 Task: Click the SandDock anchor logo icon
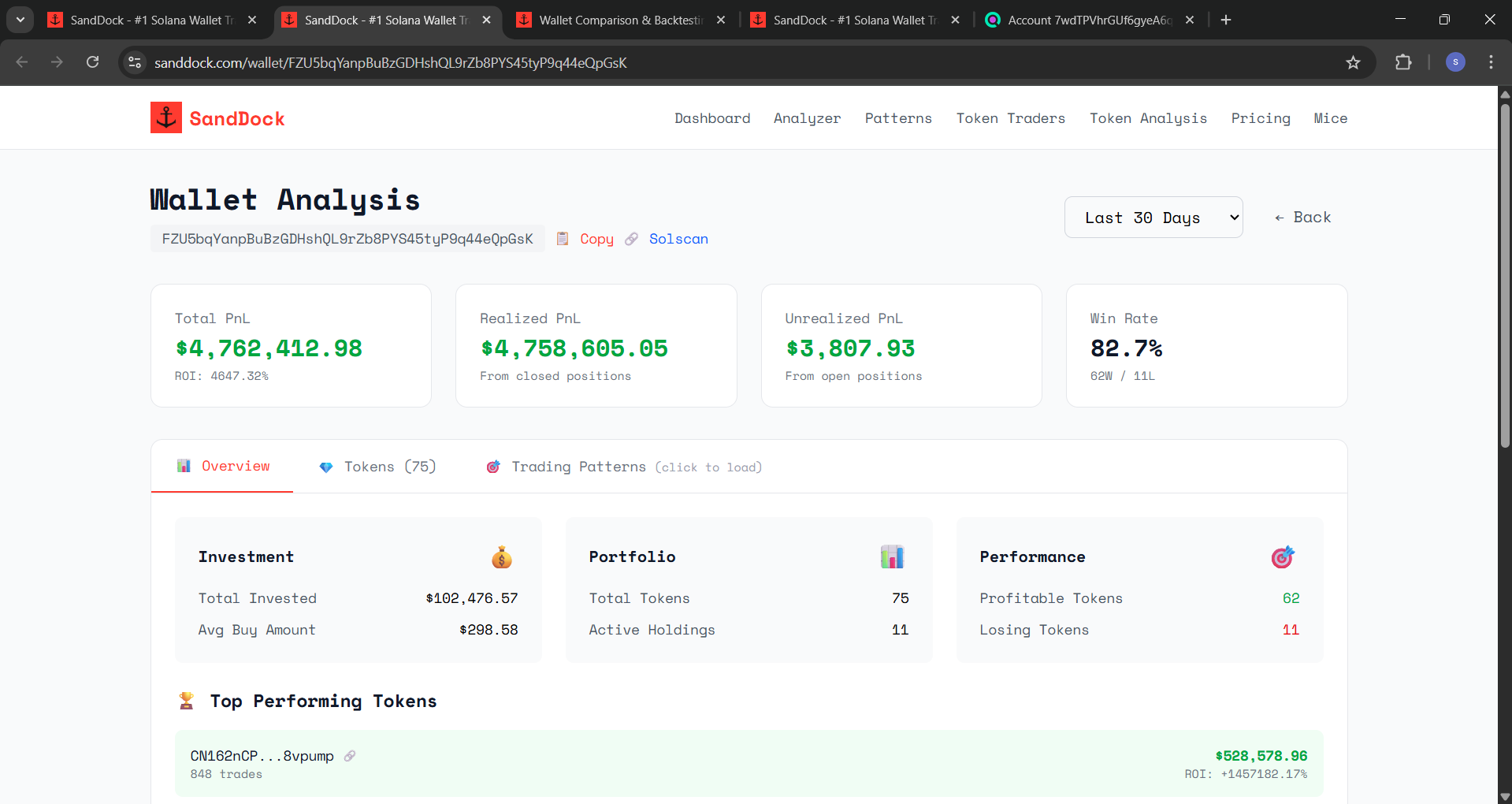166,117
